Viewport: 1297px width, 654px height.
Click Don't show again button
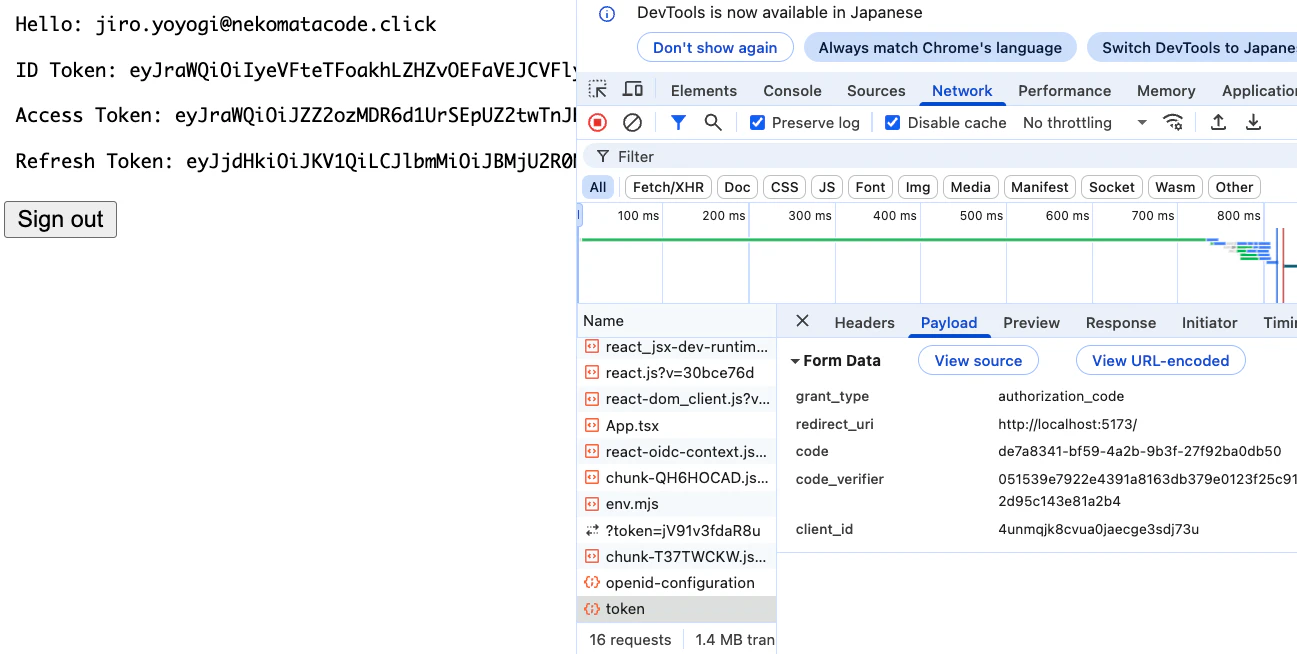click(715, 47)
